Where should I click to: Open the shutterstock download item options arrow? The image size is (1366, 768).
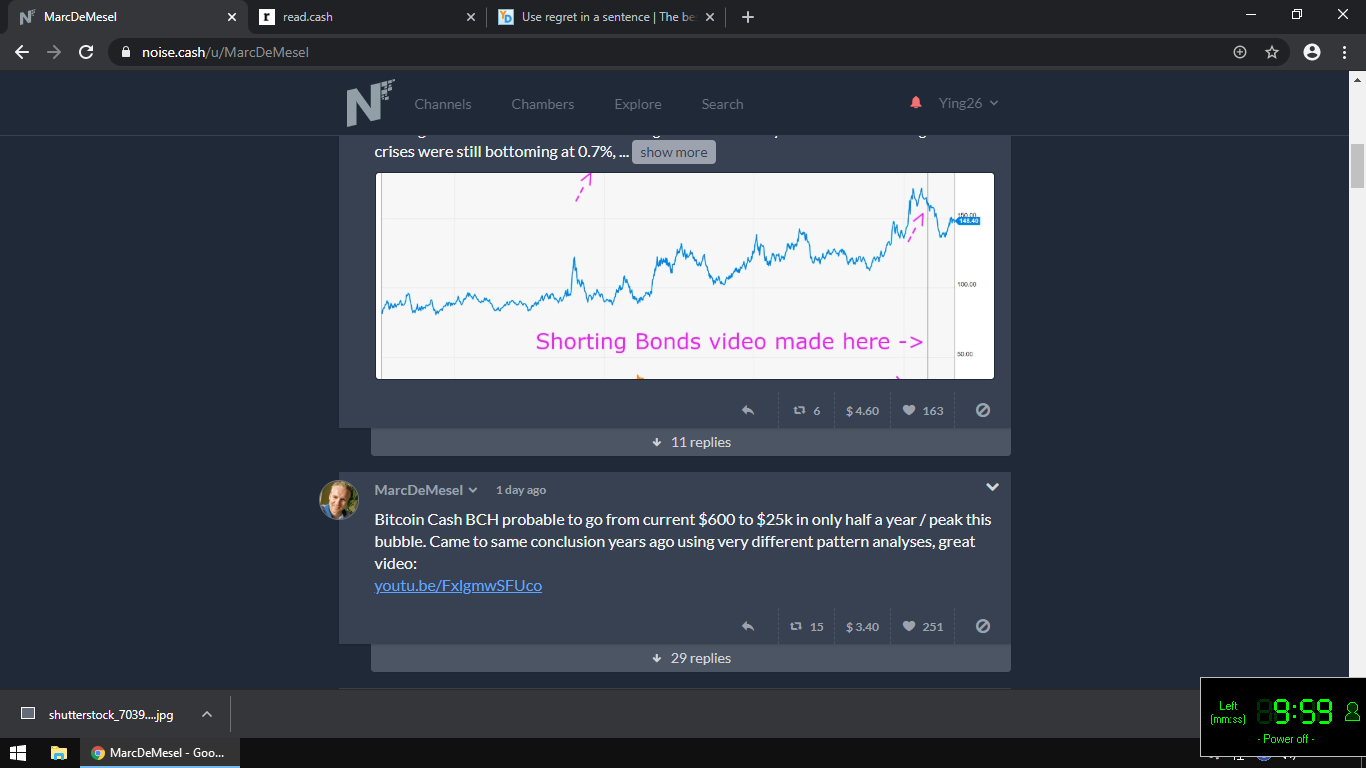207,714
